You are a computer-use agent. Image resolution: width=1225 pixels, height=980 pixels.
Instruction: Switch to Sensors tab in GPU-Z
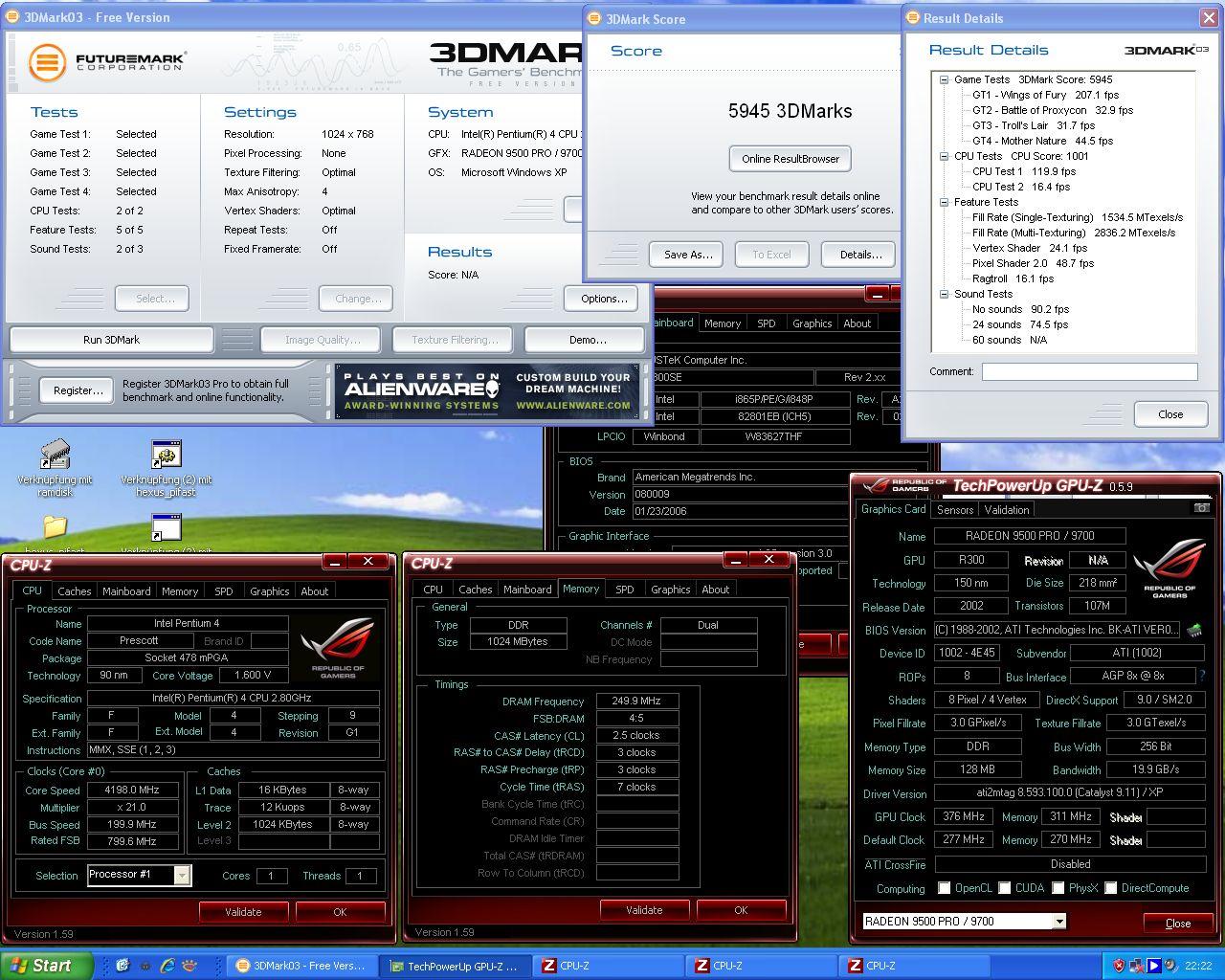[955, 510]
